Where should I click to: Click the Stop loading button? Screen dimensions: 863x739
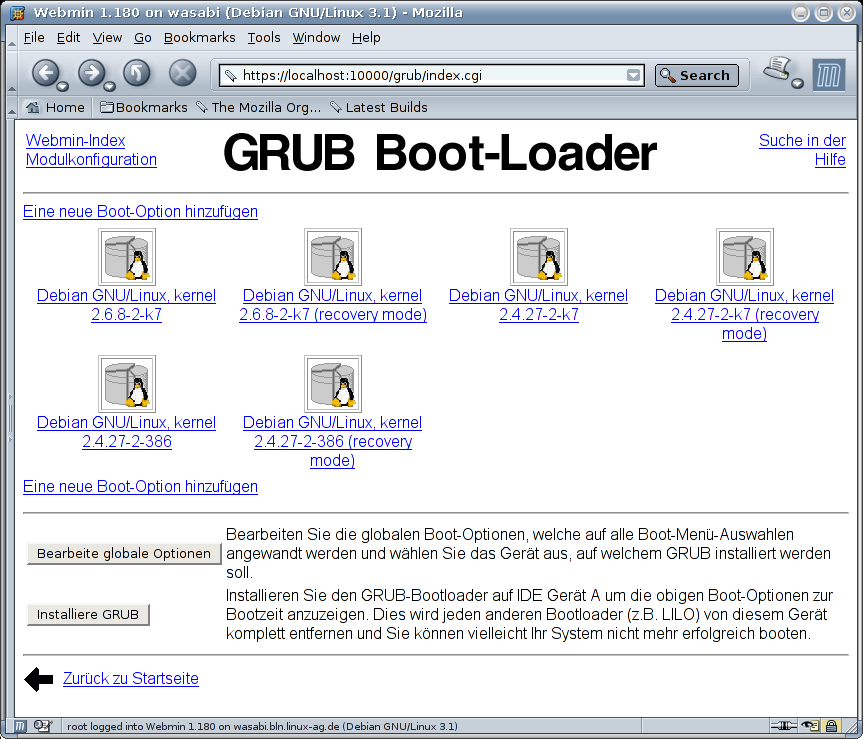click(x=182, y=73)
